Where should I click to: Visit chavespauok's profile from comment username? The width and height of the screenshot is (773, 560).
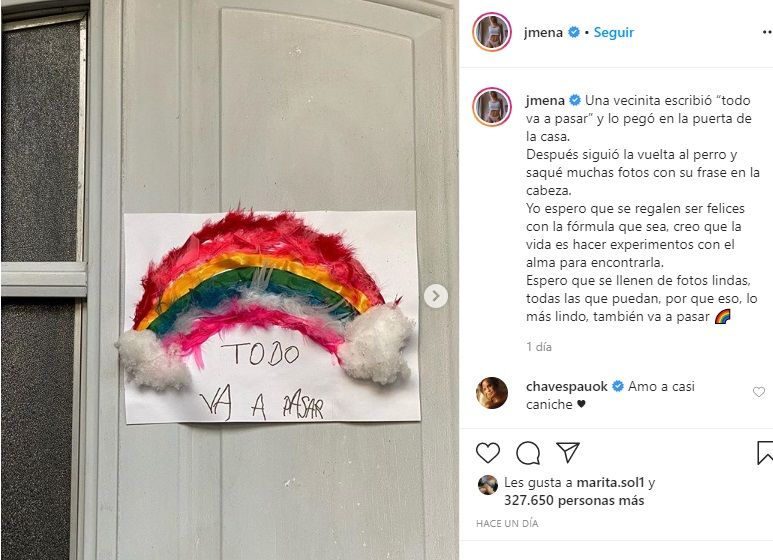pos(566,386)
